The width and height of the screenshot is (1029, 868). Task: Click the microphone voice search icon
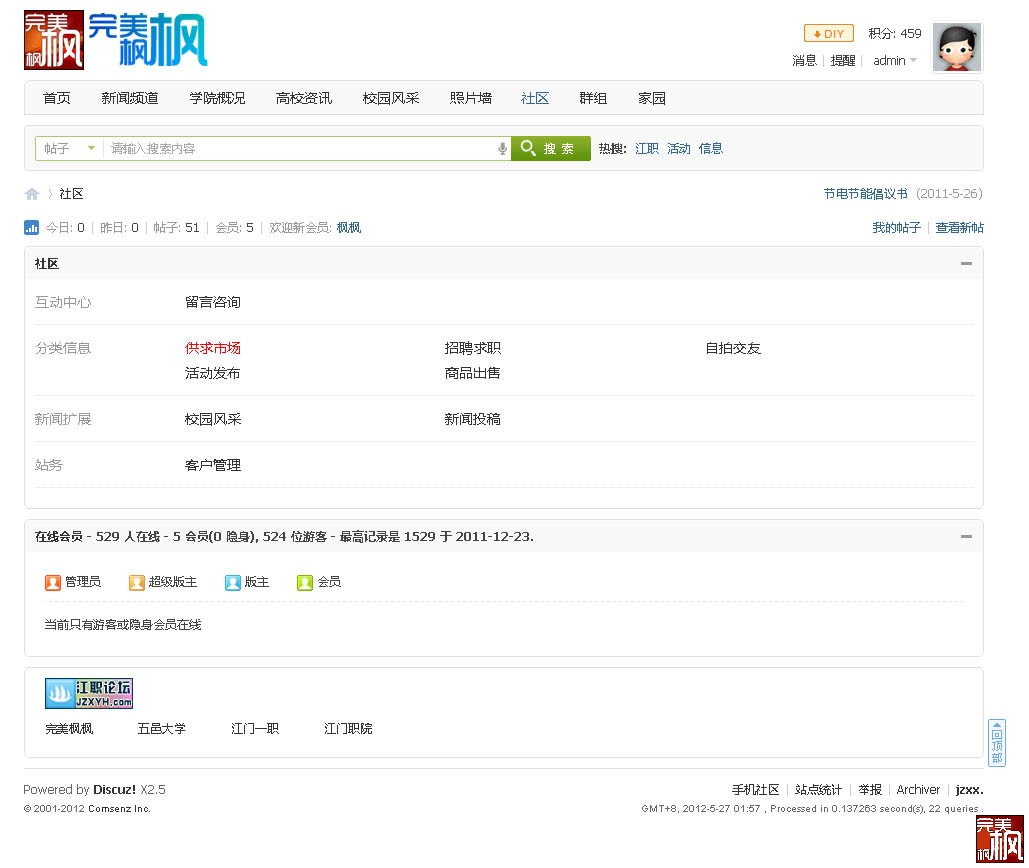pos(502,149)
